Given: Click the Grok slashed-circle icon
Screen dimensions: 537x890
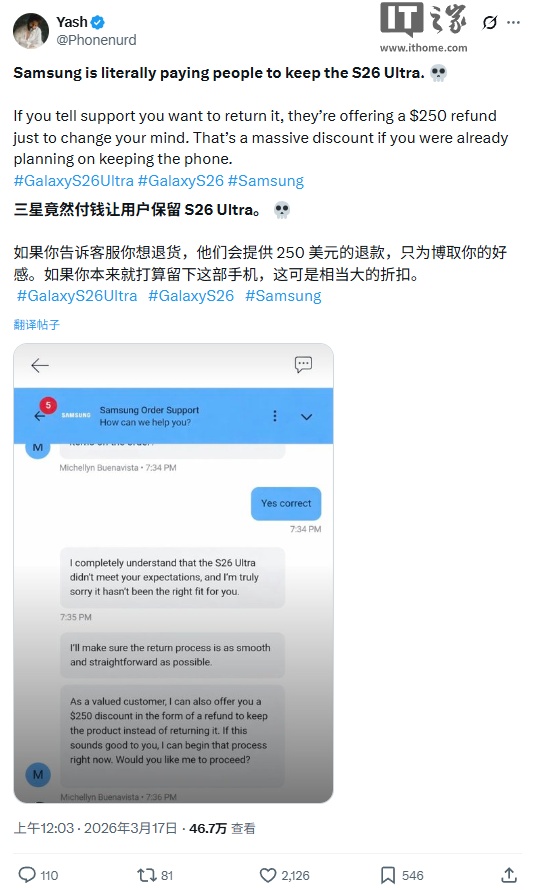Looking at the screenshot, I should tap(489, 23).
